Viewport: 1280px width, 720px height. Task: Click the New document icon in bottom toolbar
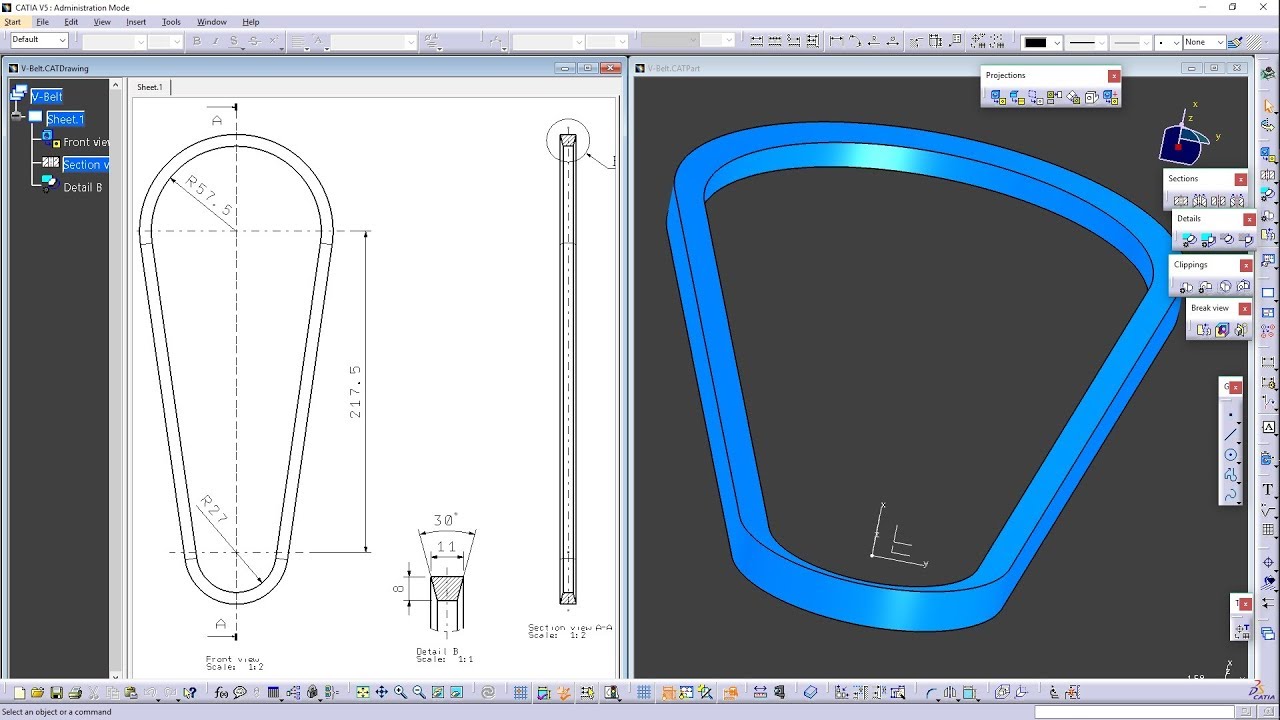point(19,692)
